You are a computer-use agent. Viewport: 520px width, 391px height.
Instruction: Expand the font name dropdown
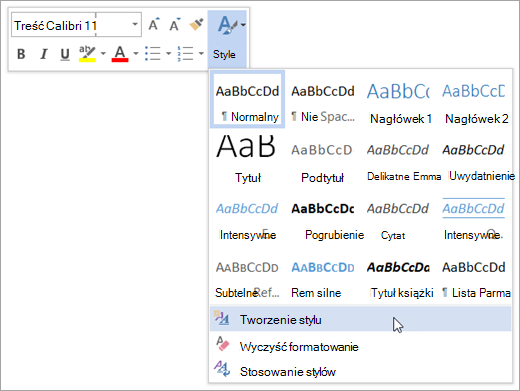coord(135,25)
